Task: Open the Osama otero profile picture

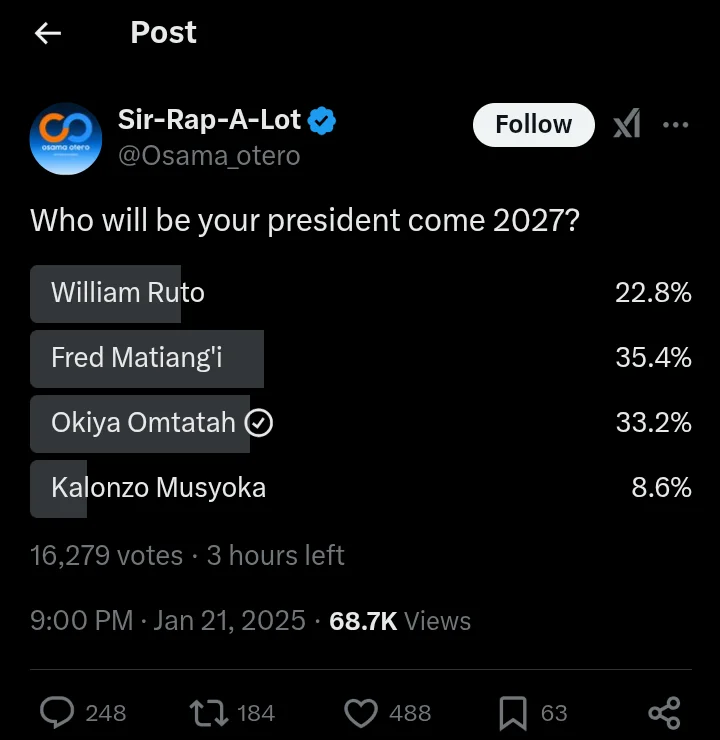Action: [66, 139]
